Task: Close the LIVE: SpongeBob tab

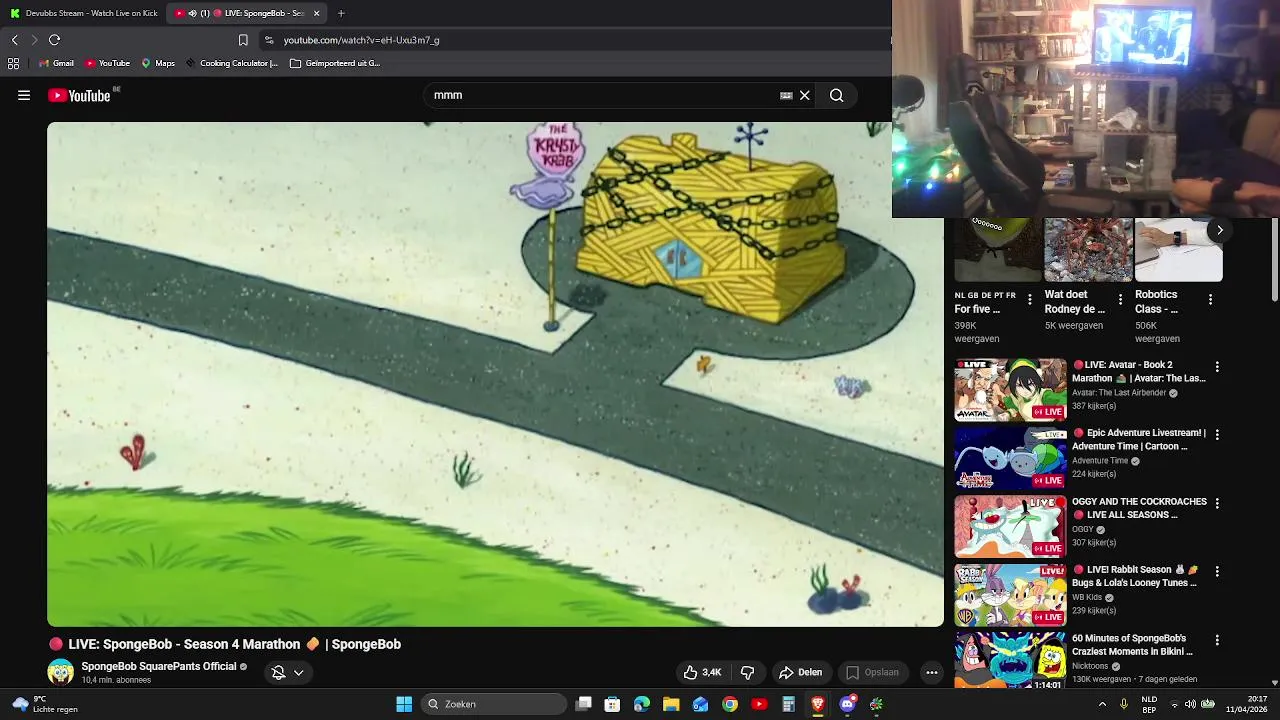Action: coord(317,13)
